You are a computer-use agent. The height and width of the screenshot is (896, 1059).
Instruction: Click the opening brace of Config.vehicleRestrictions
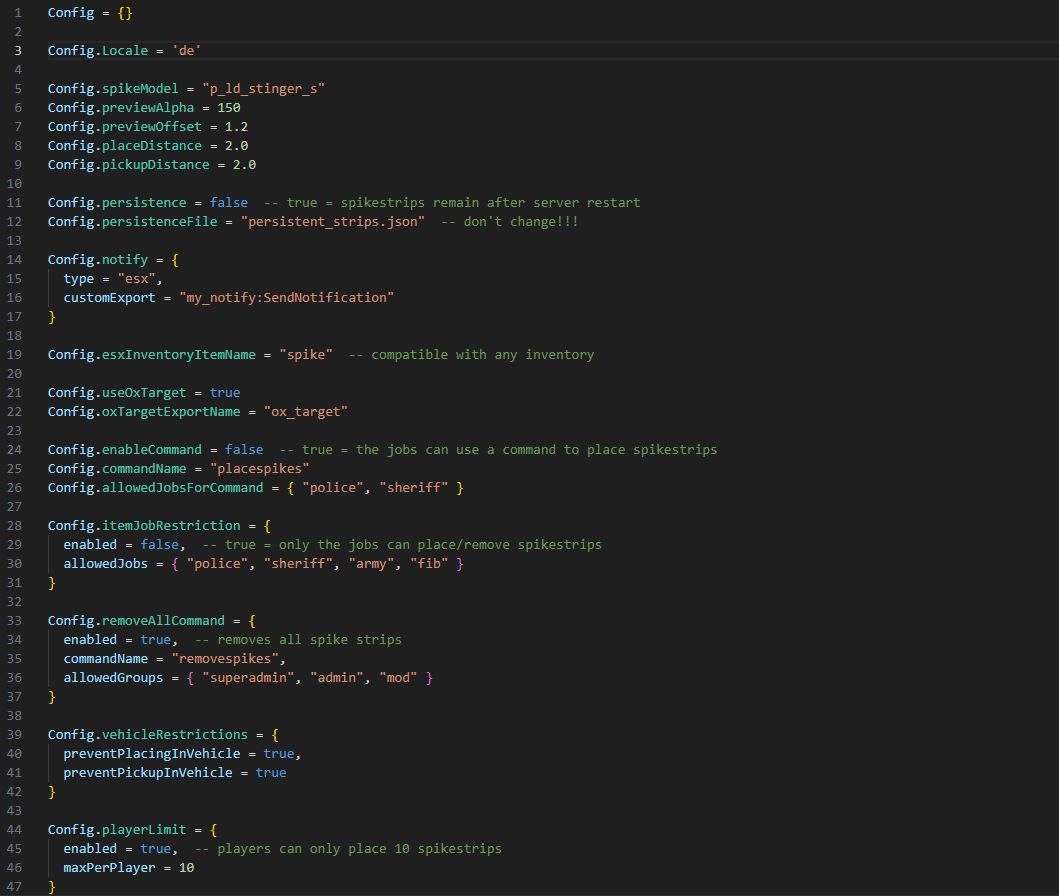click(x=275, y=735)
